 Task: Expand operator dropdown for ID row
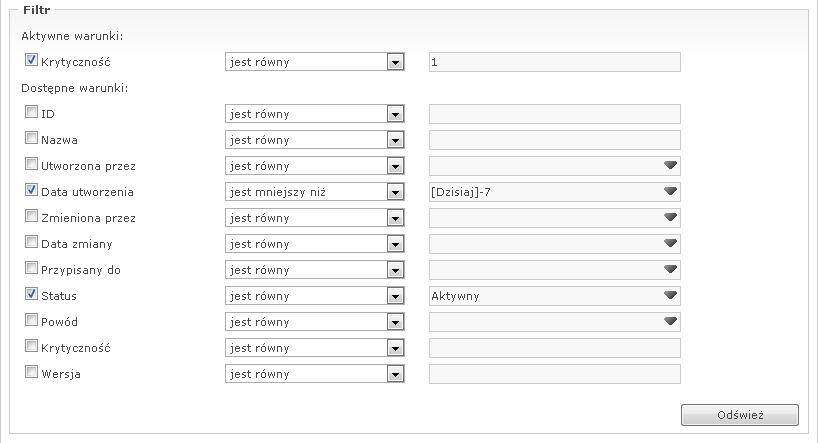click(x=396, y=114)
